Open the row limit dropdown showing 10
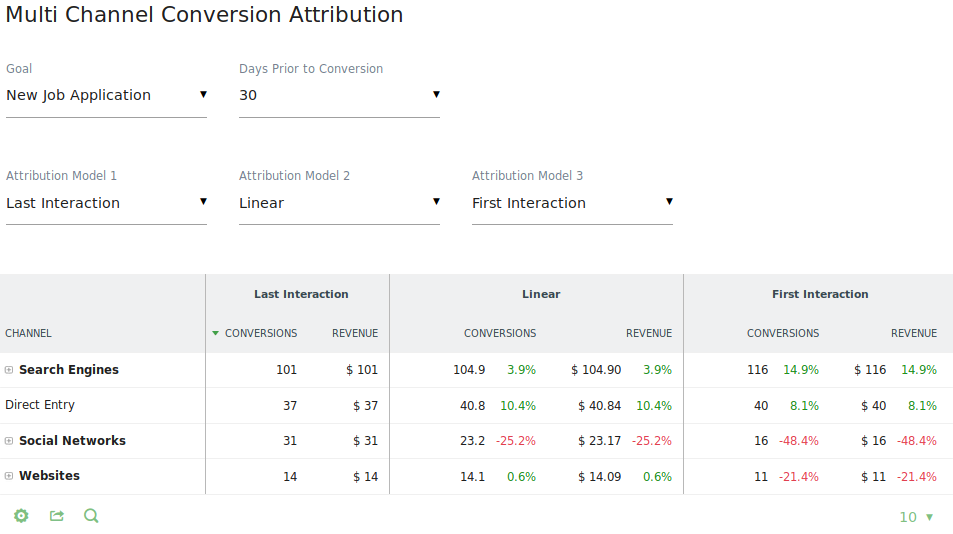Viewport: 953px width, 534px height. tap(917, 517)
